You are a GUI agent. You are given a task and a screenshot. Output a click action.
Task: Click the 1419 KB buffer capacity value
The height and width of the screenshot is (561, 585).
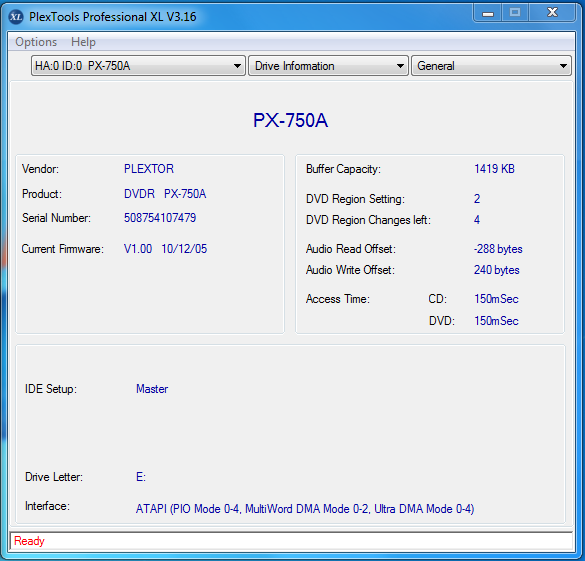(x=494, y=169)
